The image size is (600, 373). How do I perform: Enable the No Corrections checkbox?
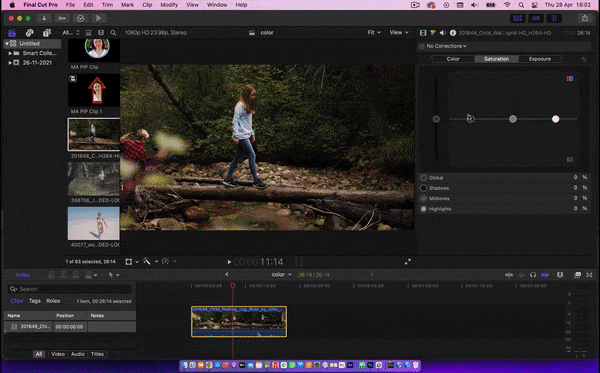coord(422,46)
